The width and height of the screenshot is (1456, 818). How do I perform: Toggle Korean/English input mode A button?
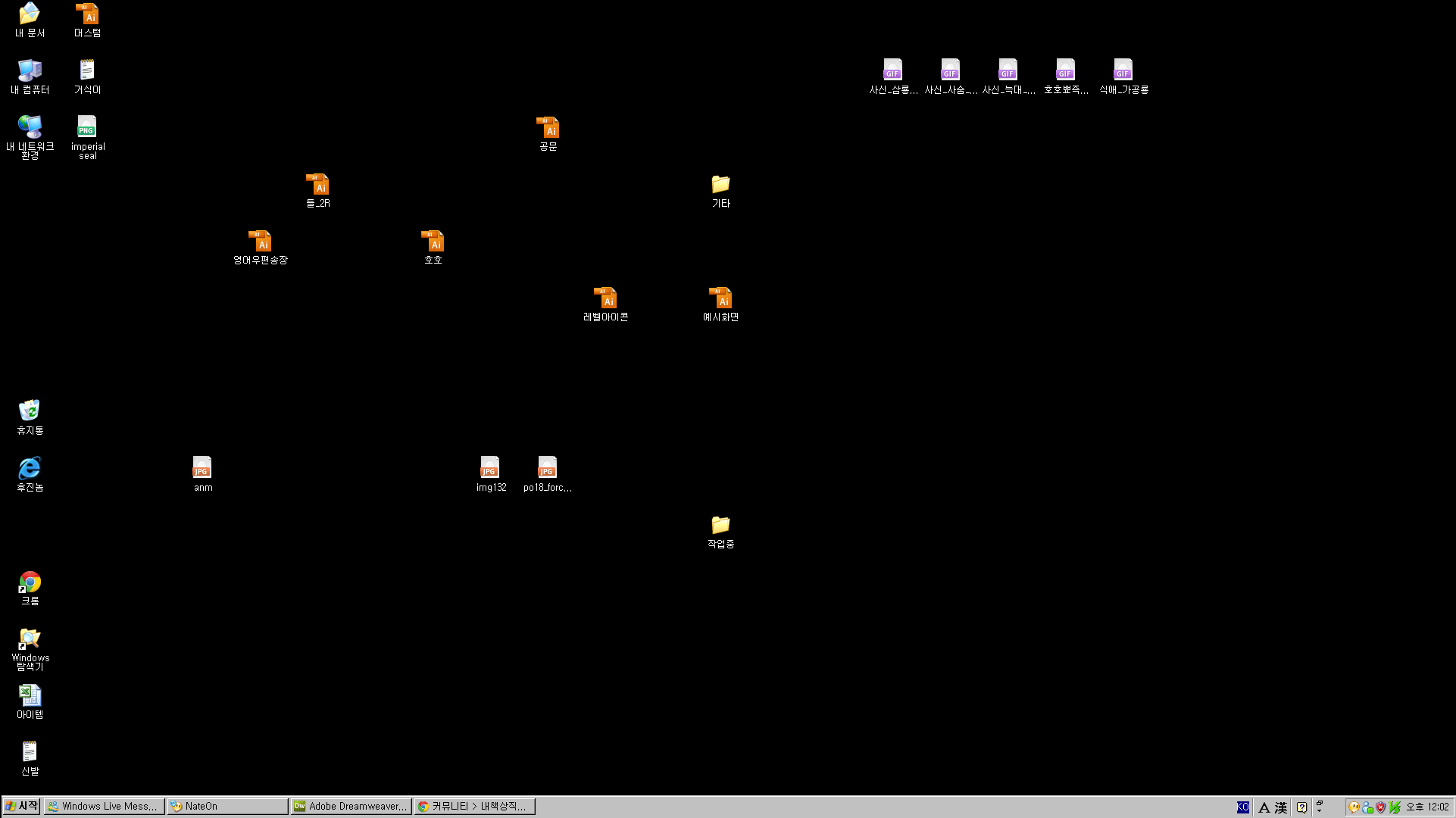1264,807
